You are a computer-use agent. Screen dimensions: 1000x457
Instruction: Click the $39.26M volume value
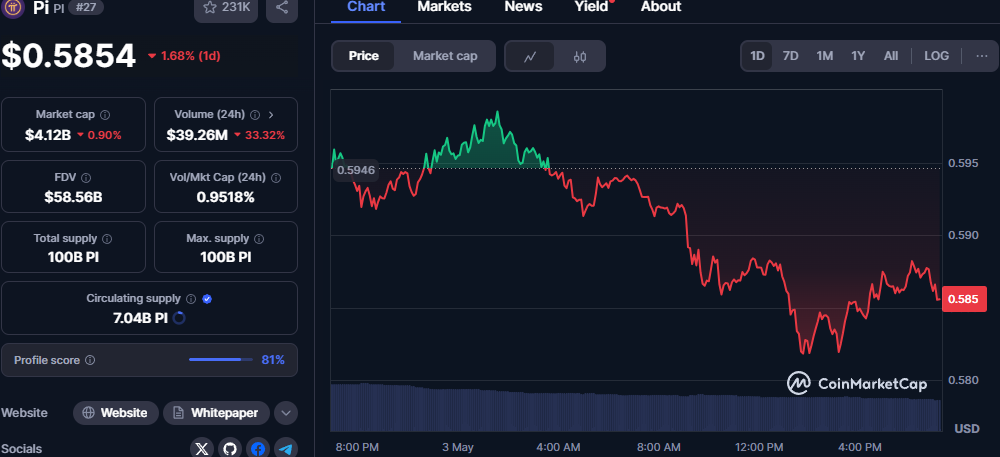coord(197,135)
